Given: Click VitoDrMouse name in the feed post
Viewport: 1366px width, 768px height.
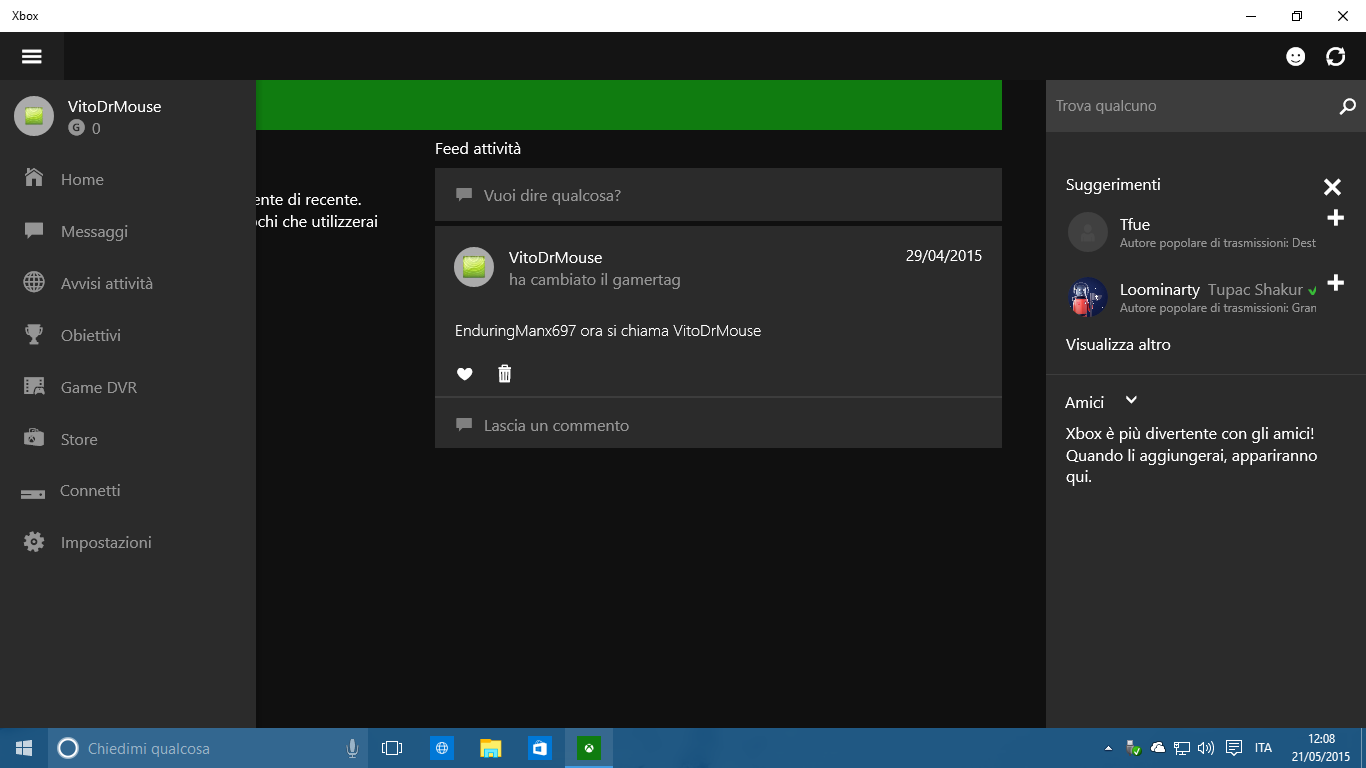Looking at the screenshot, I should [555, 258].
